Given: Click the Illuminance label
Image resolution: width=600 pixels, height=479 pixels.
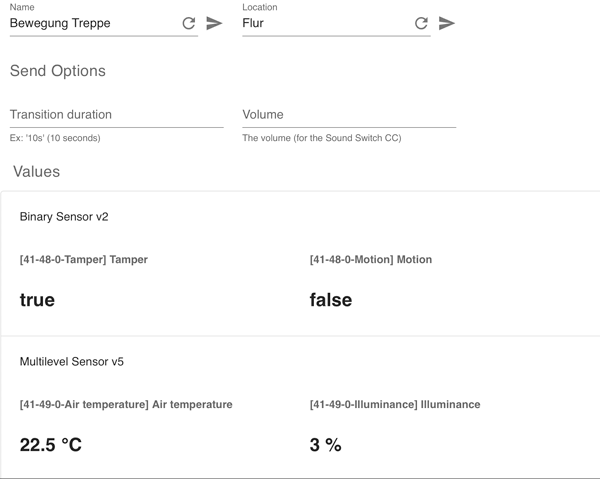Looking at the screenshot, I should pyautogui.click(x=395, y=405).
